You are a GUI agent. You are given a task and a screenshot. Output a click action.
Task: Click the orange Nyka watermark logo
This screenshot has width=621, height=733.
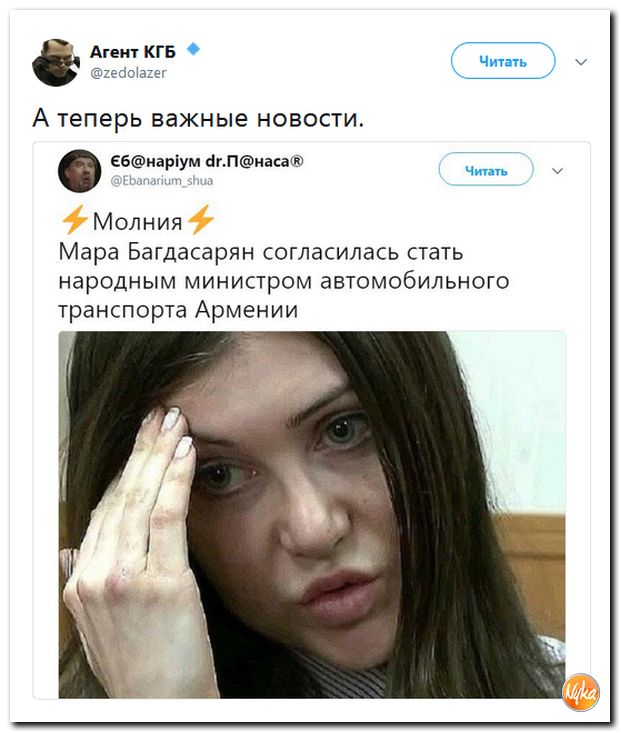pos(581,692)
